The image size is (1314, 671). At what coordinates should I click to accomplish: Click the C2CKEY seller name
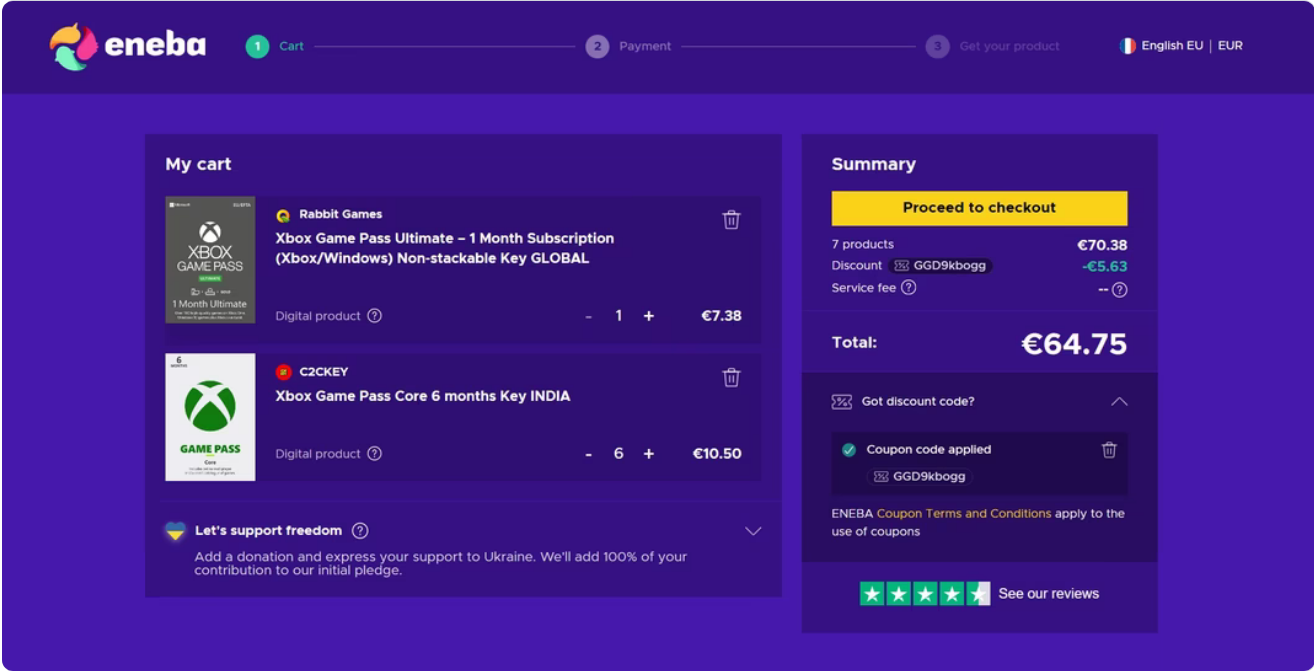pos(324,372)
